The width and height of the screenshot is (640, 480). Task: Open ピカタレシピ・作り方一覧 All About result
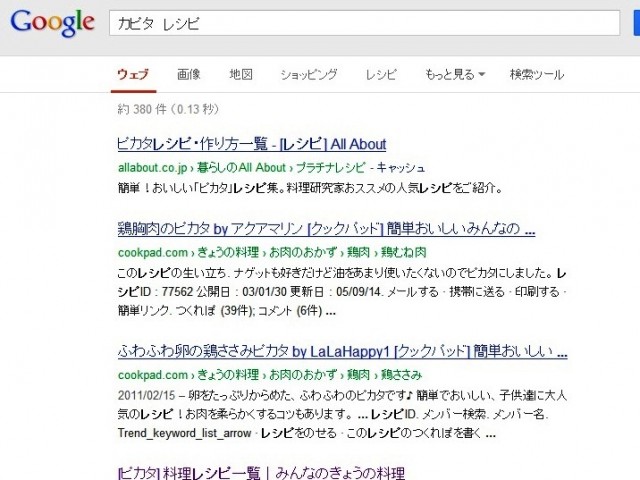pyautogui.click(x=251, y=144)
